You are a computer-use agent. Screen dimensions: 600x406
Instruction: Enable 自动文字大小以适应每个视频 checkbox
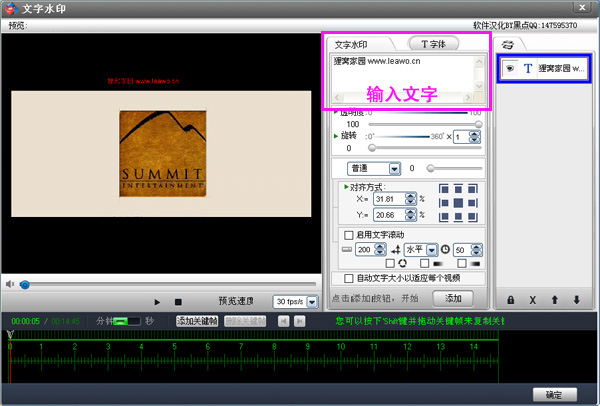pyautogui.click(x=348, y=278)
